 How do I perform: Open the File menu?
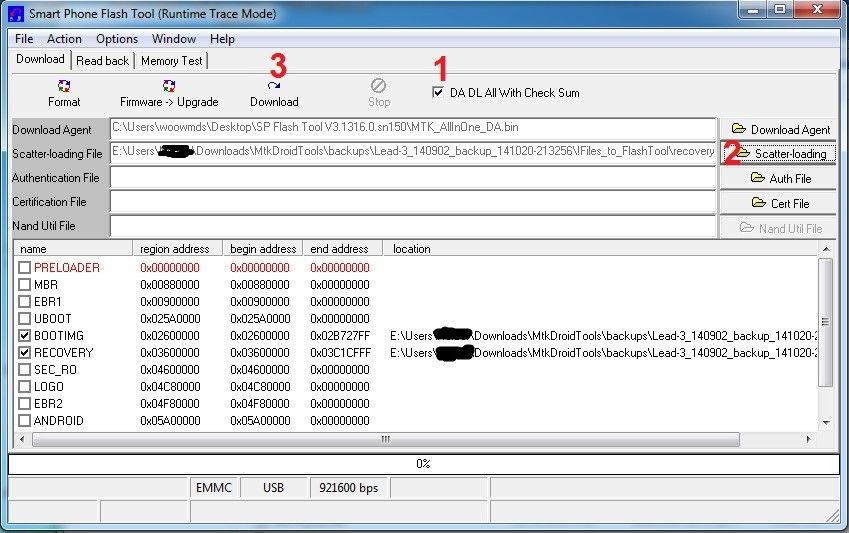(24, 39)
